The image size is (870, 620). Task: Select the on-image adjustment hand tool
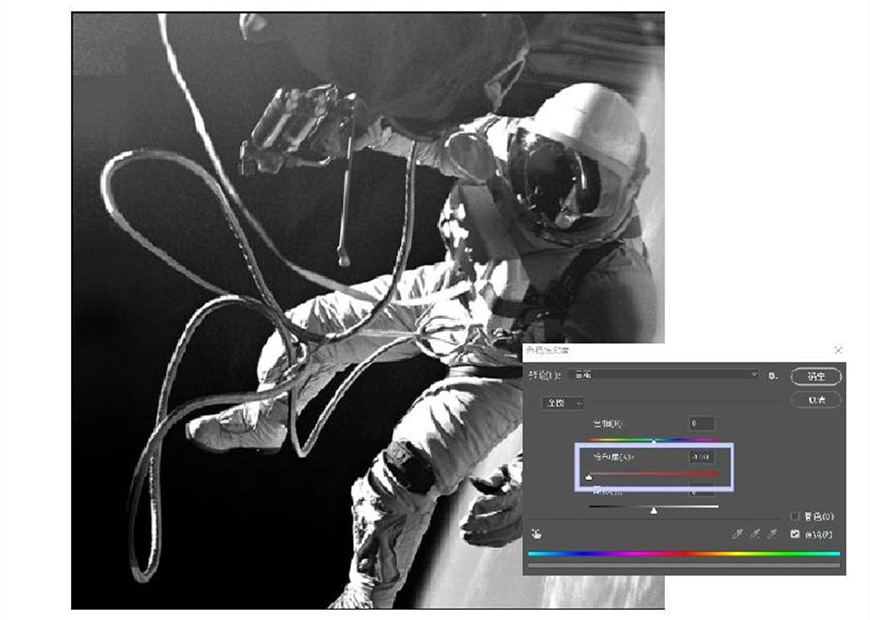tap(536, 534)
